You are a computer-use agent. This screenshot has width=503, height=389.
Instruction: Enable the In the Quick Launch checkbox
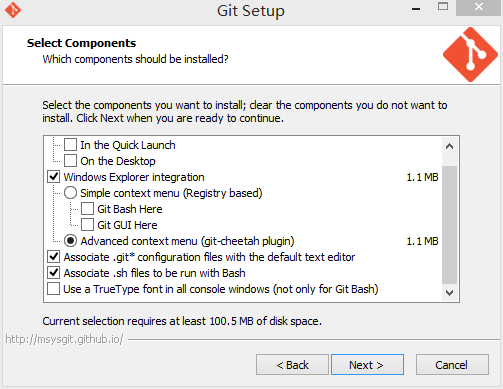tap(70, 145)
